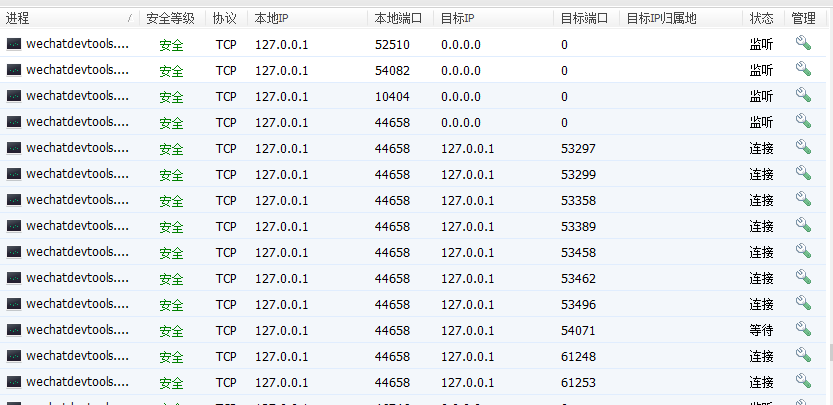Viewport: 833px width, 405px height.
Task: Click the process icon in the local port 10404 row
Action: tap(14, 96)
